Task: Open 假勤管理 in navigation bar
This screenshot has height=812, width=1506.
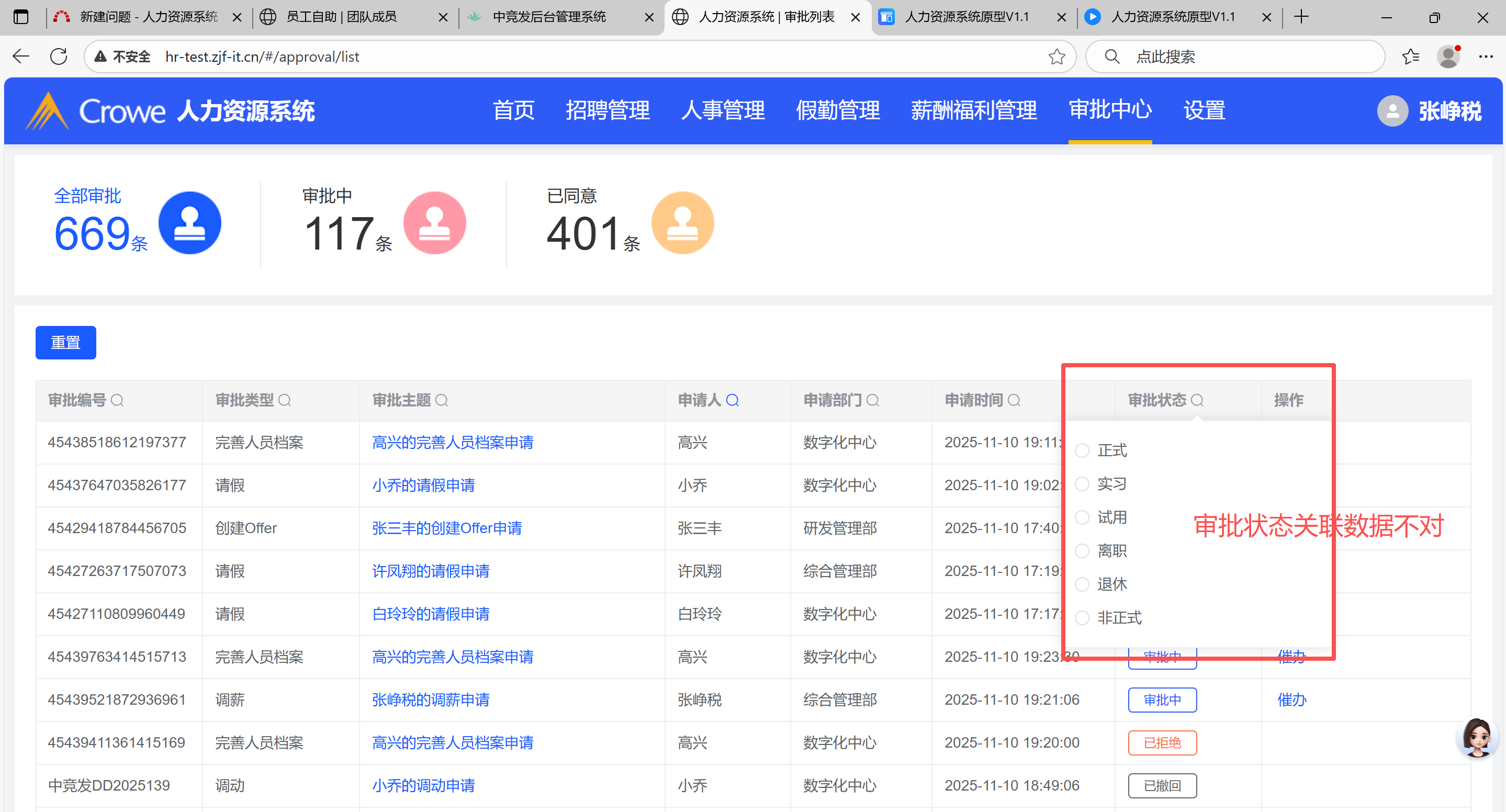Action: coord(838,110)
